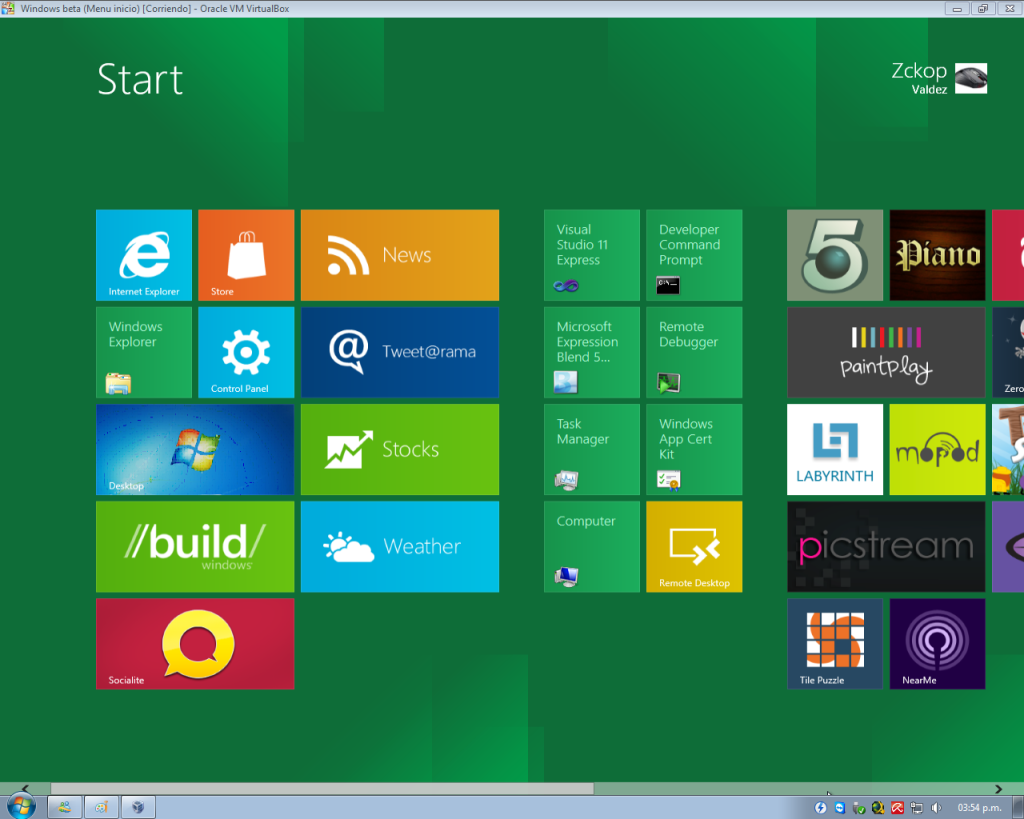This screenshot has height=819, width=1024.
Task: Launch the mopod tile
Action: coord(937,449)
